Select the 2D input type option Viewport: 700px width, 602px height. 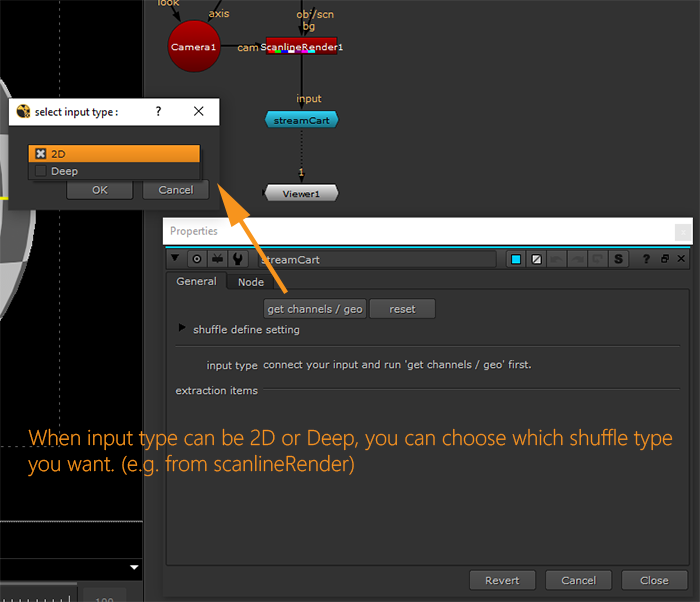click(115, 154)
